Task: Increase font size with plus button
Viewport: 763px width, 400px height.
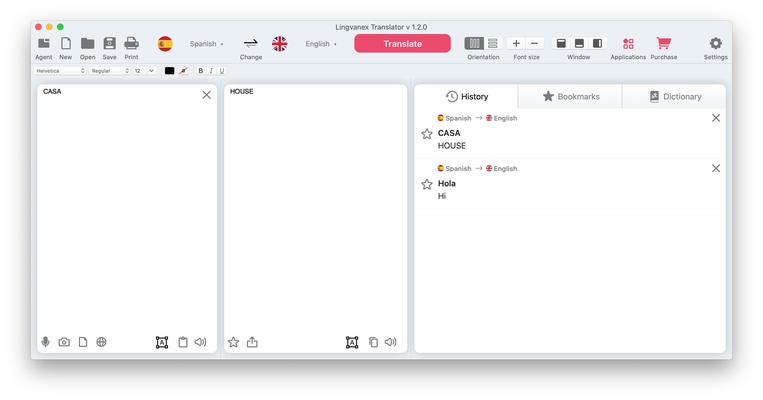Action: click(516, 43)
